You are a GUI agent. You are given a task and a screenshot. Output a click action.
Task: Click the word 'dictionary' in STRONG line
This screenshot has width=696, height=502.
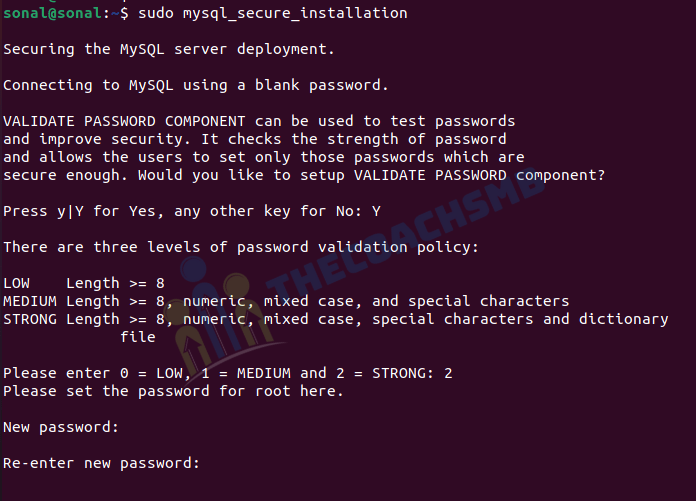point(624,320)
